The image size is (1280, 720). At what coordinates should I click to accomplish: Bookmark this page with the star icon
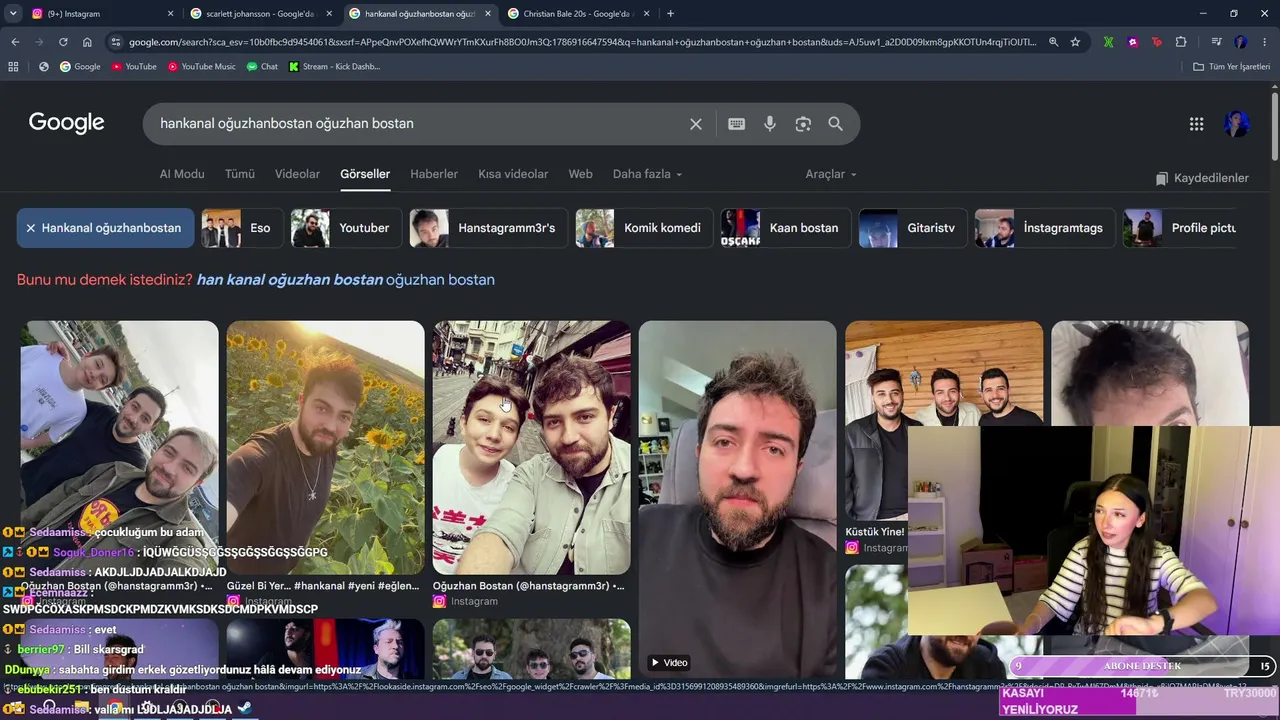point(1075,42)
